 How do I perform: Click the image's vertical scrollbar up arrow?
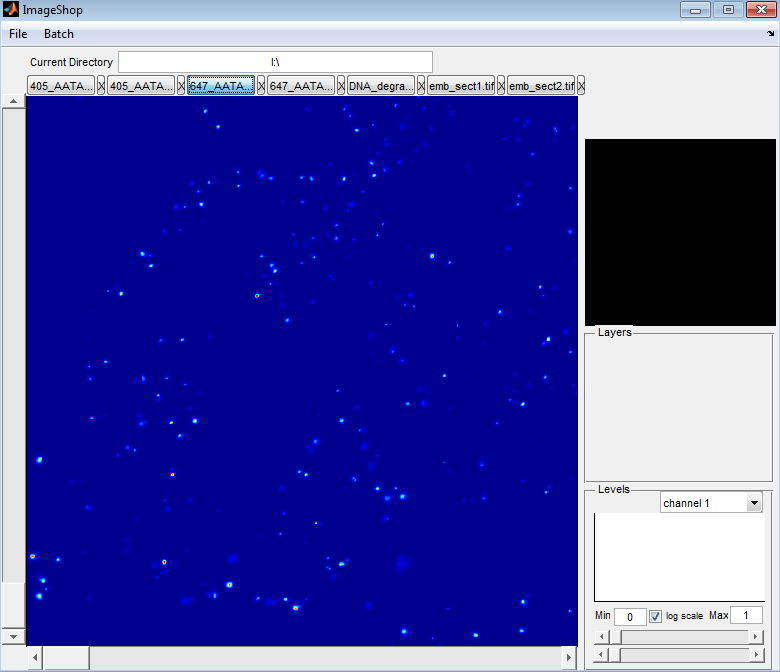click(x=13, y=101)
